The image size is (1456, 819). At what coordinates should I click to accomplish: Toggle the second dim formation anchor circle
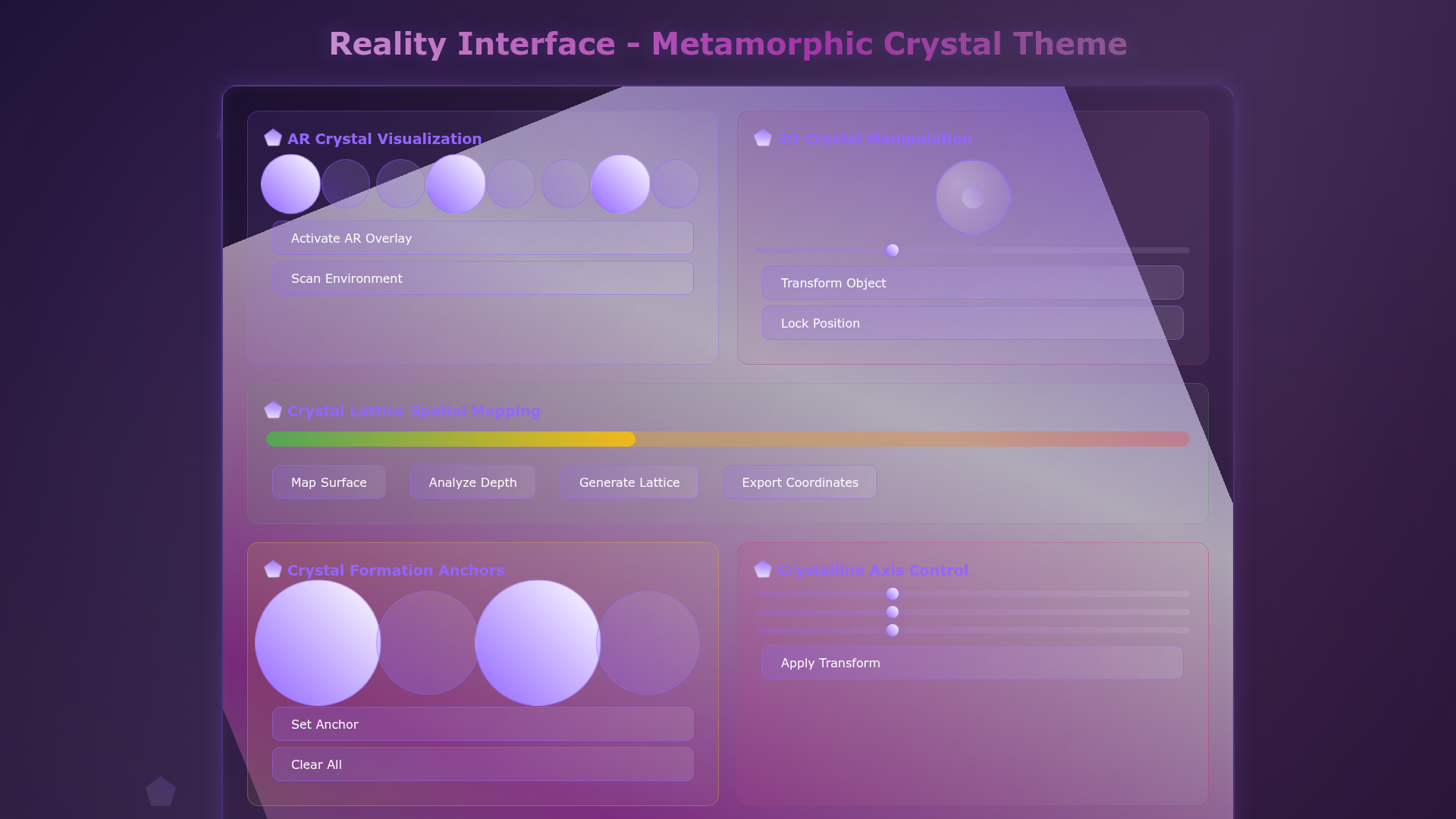648,643
